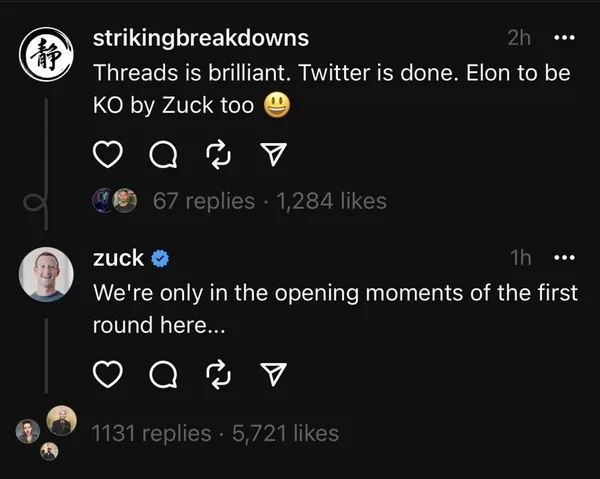Open replier avatars beside 67 replies

114,201
